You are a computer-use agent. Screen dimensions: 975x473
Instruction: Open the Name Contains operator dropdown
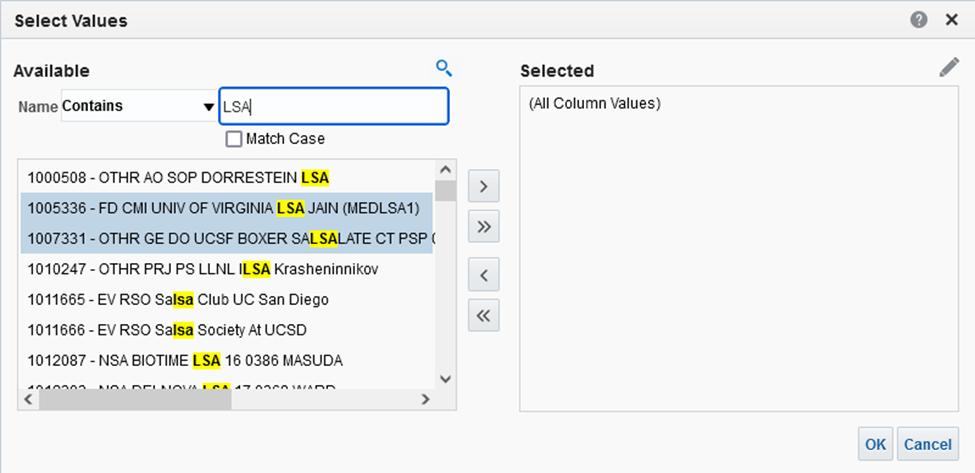tap(139, 106)
